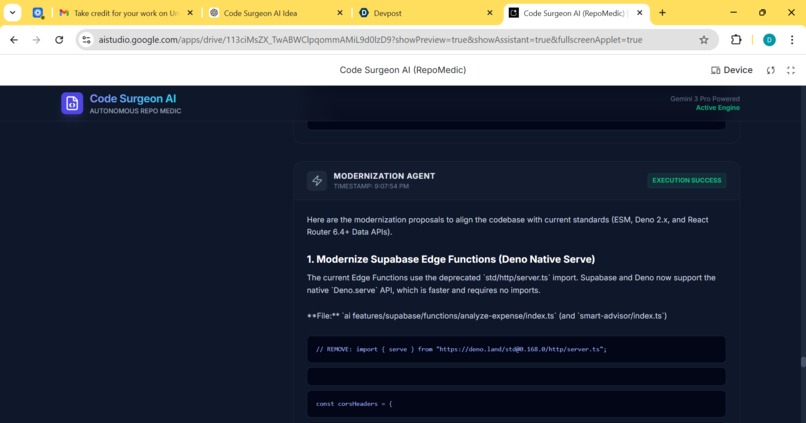Screen dimensions: 806x423
Task: Open the Chrome three-dot menu
Action: click(792, 40)
